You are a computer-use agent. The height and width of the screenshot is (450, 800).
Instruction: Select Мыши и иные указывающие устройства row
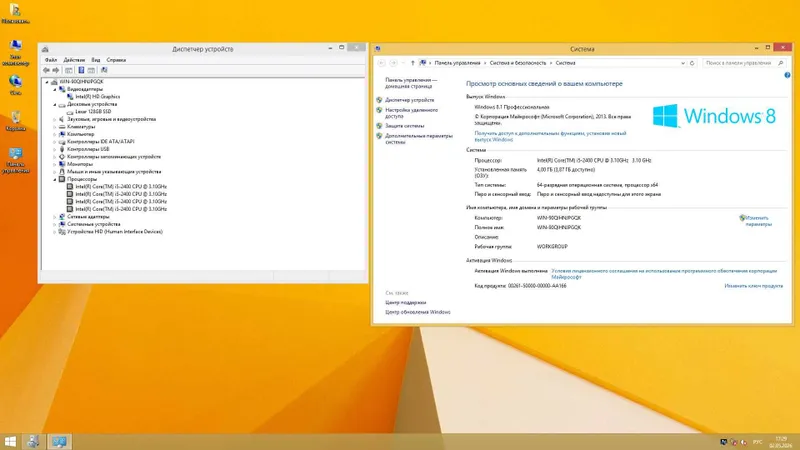coord(114,172)
